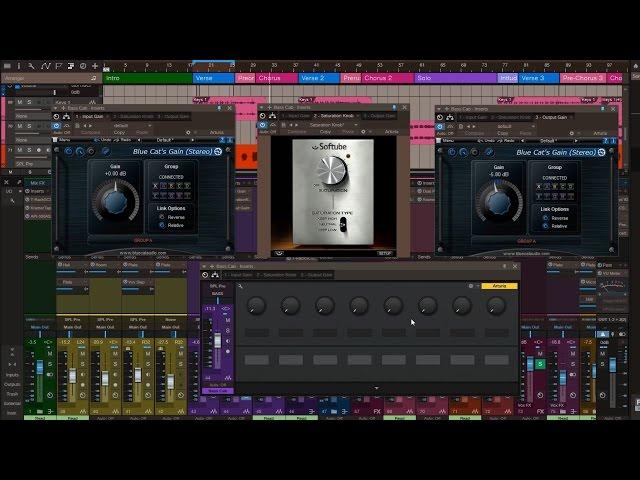Image resolution: width=640 pixels, height=480 pixels.
Task: Click the Softube Saturation knob
Action: coord(333,171)
